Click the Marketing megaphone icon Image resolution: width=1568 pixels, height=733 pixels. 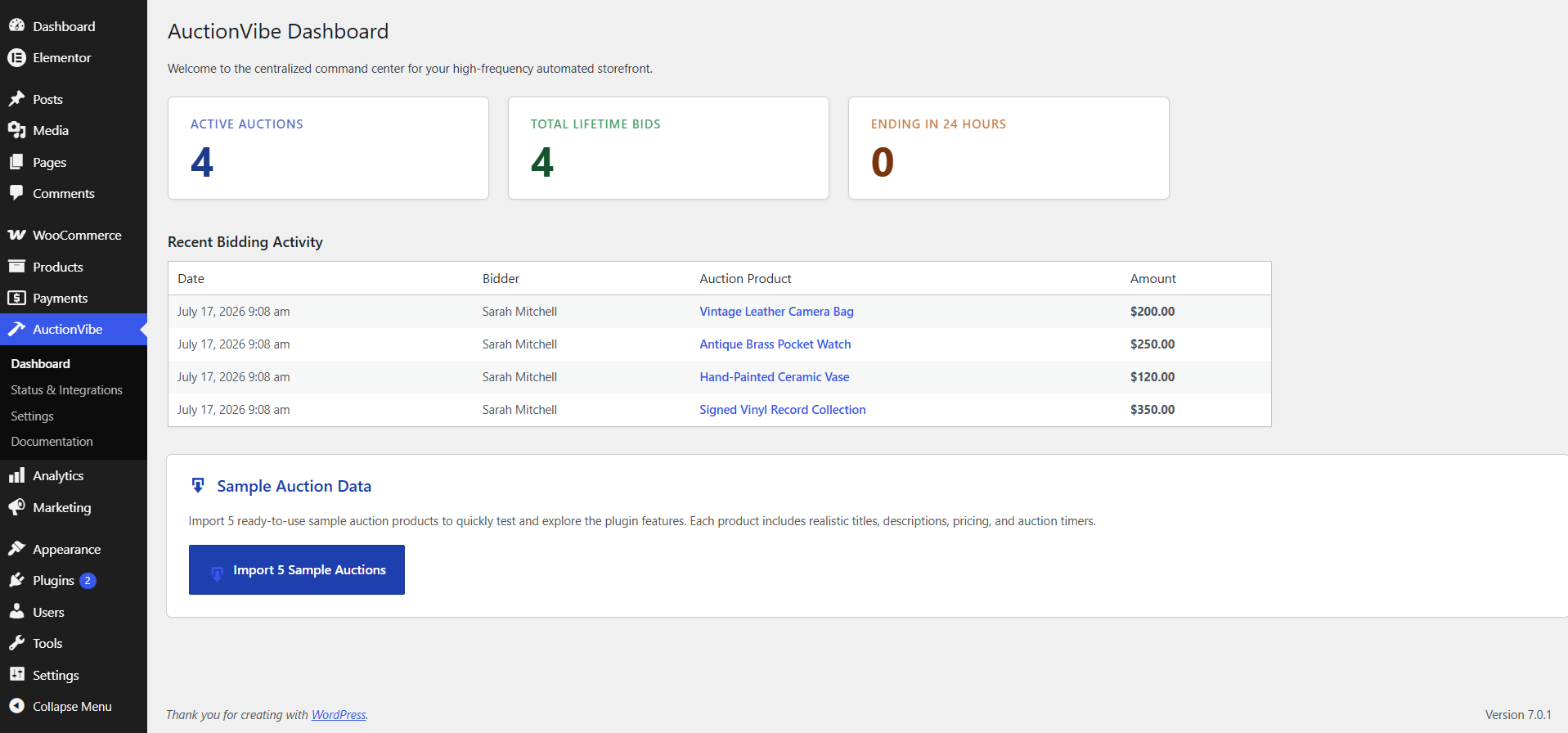(16, 507)
